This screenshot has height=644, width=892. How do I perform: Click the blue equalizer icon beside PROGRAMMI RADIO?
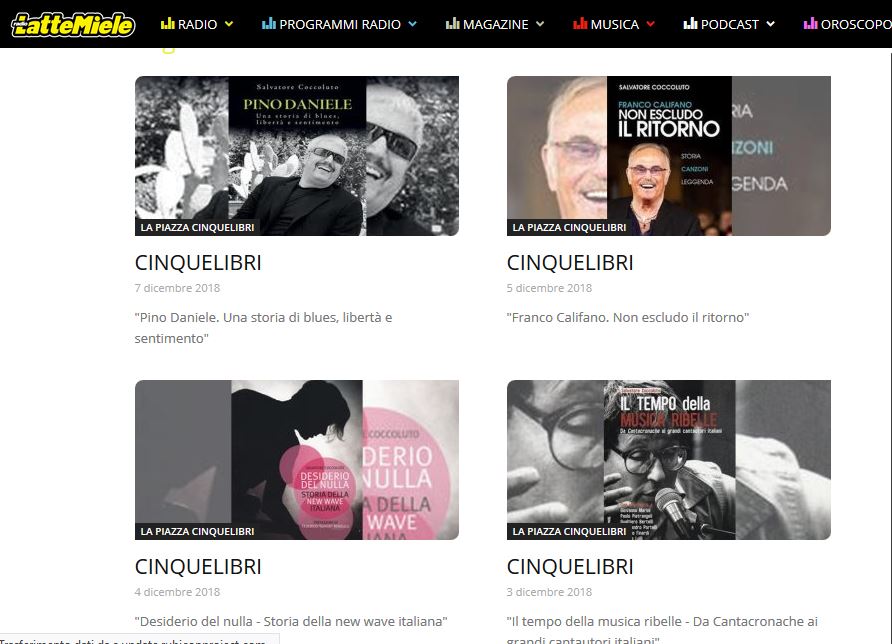(269, 23)
